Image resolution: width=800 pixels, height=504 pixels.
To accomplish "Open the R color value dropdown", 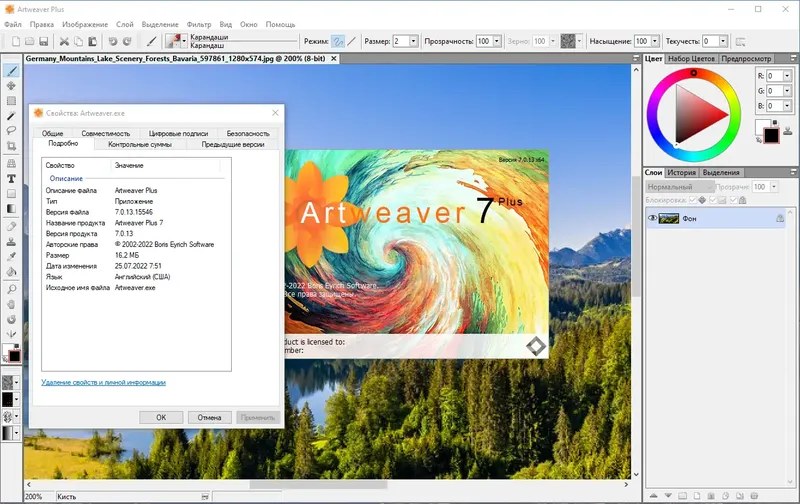I will pos(787,76).
